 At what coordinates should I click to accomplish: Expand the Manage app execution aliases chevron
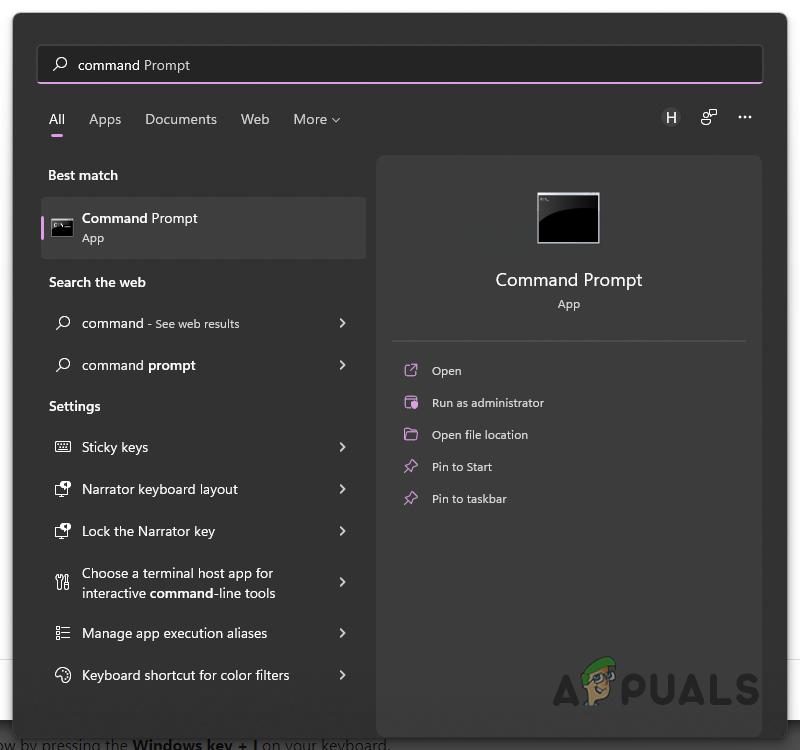342,633
